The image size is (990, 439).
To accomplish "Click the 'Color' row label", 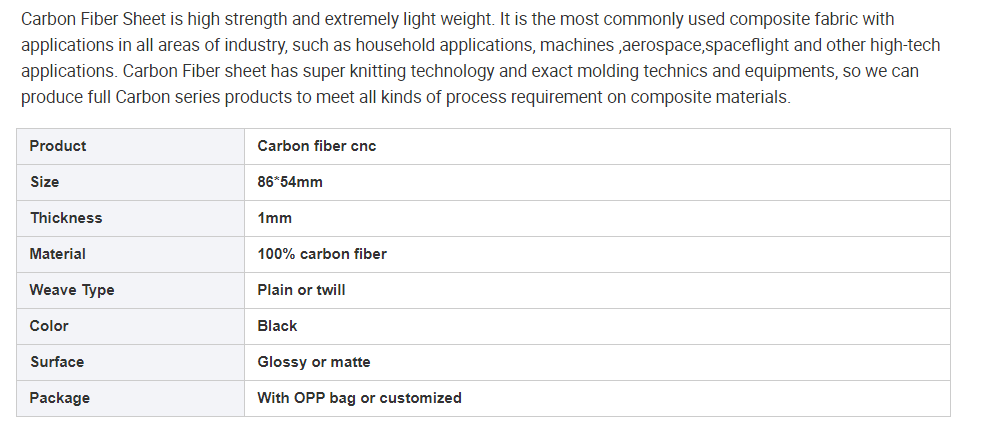I will [x=49, y=326].
